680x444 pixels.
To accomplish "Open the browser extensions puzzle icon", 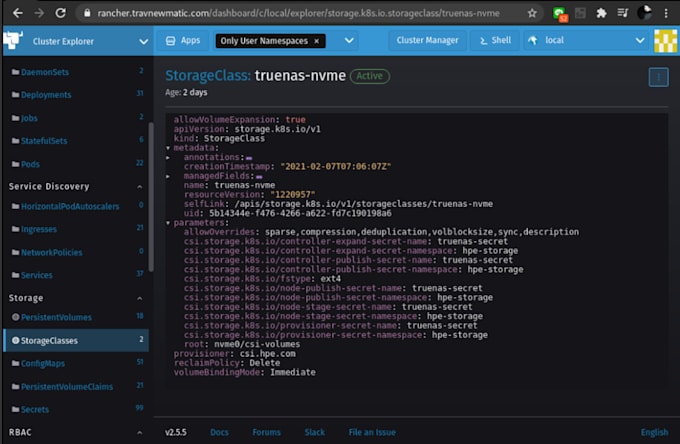I will coord(601,13).
